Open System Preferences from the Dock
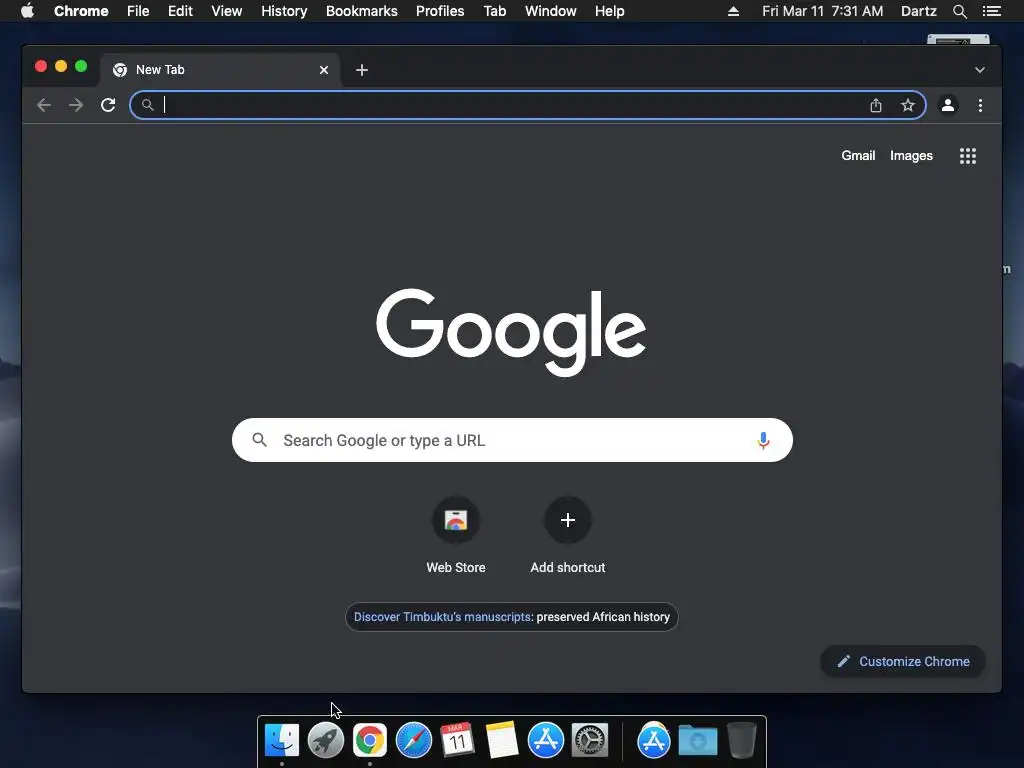 tap(590, 741)
